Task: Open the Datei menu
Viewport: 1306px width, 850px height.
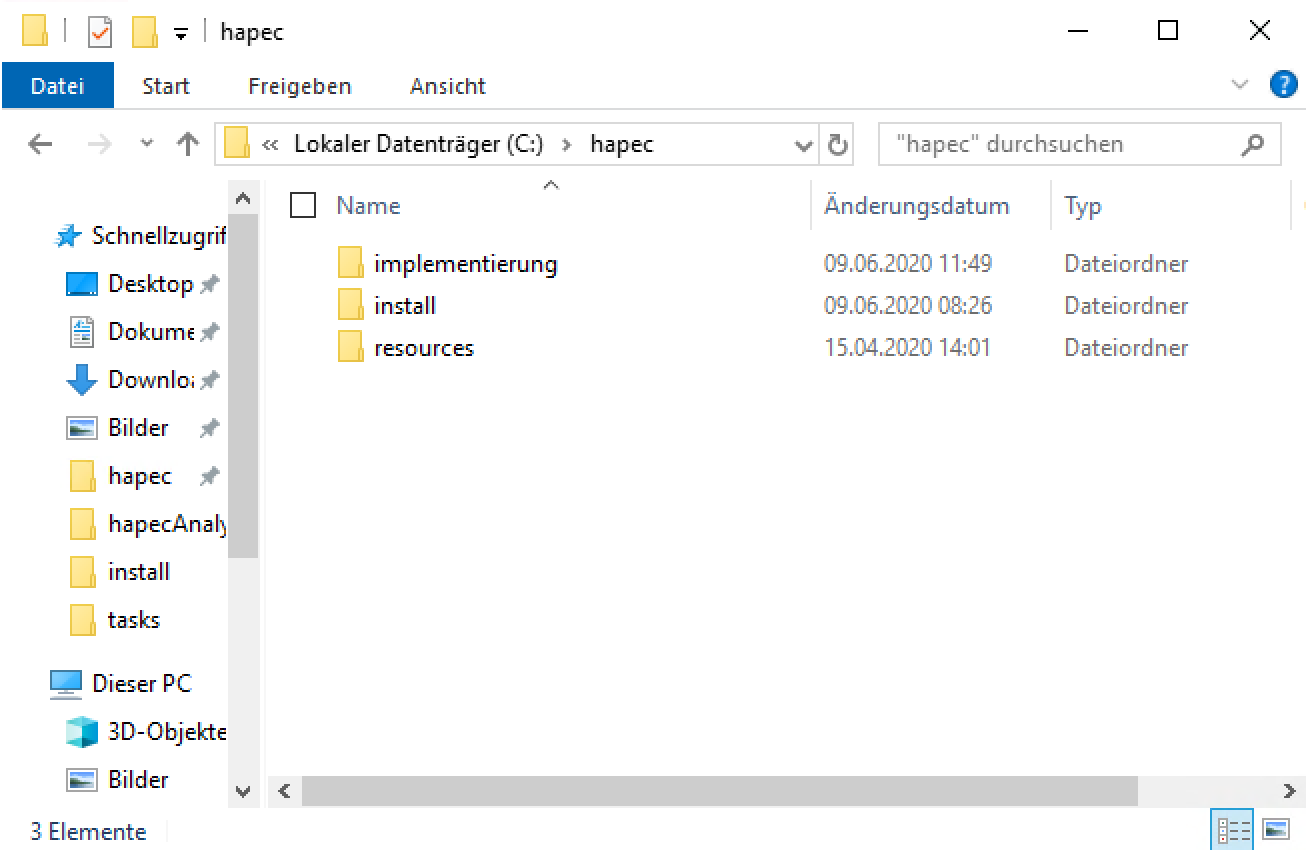Action: 57,86
